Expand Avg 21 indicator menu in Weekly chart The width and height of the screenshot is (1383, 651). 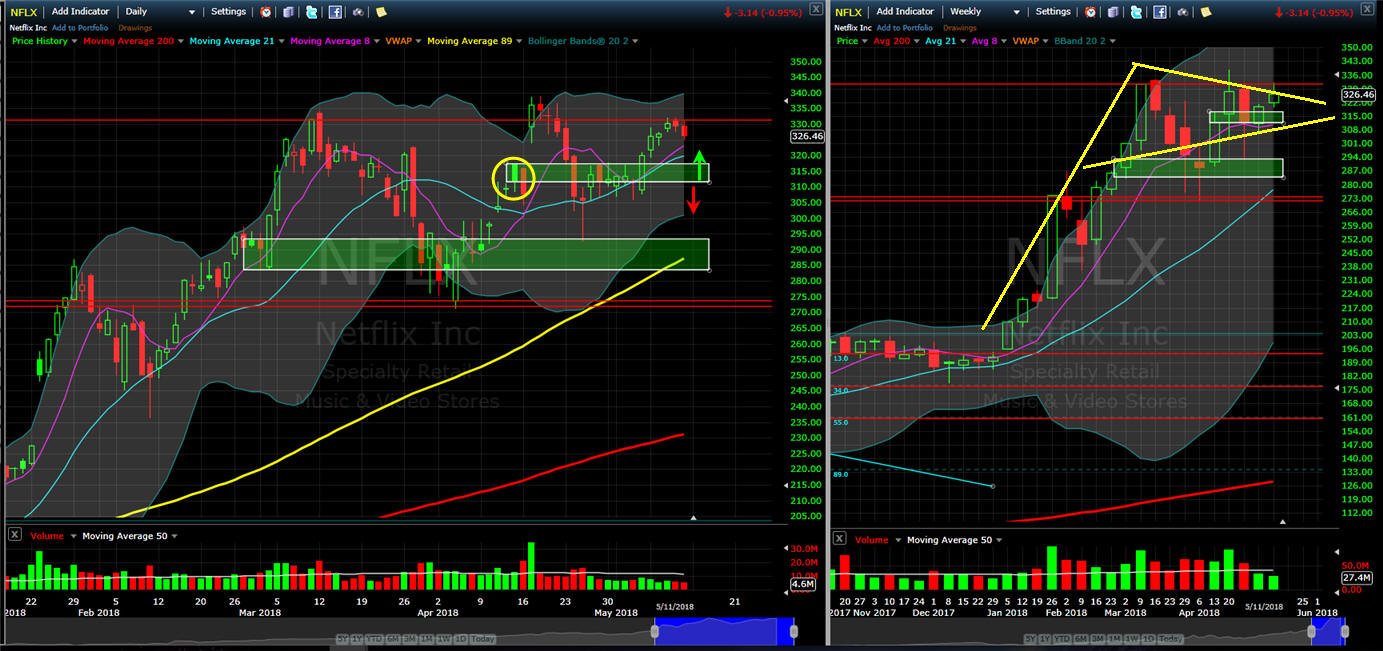click(x=963, y=41)
